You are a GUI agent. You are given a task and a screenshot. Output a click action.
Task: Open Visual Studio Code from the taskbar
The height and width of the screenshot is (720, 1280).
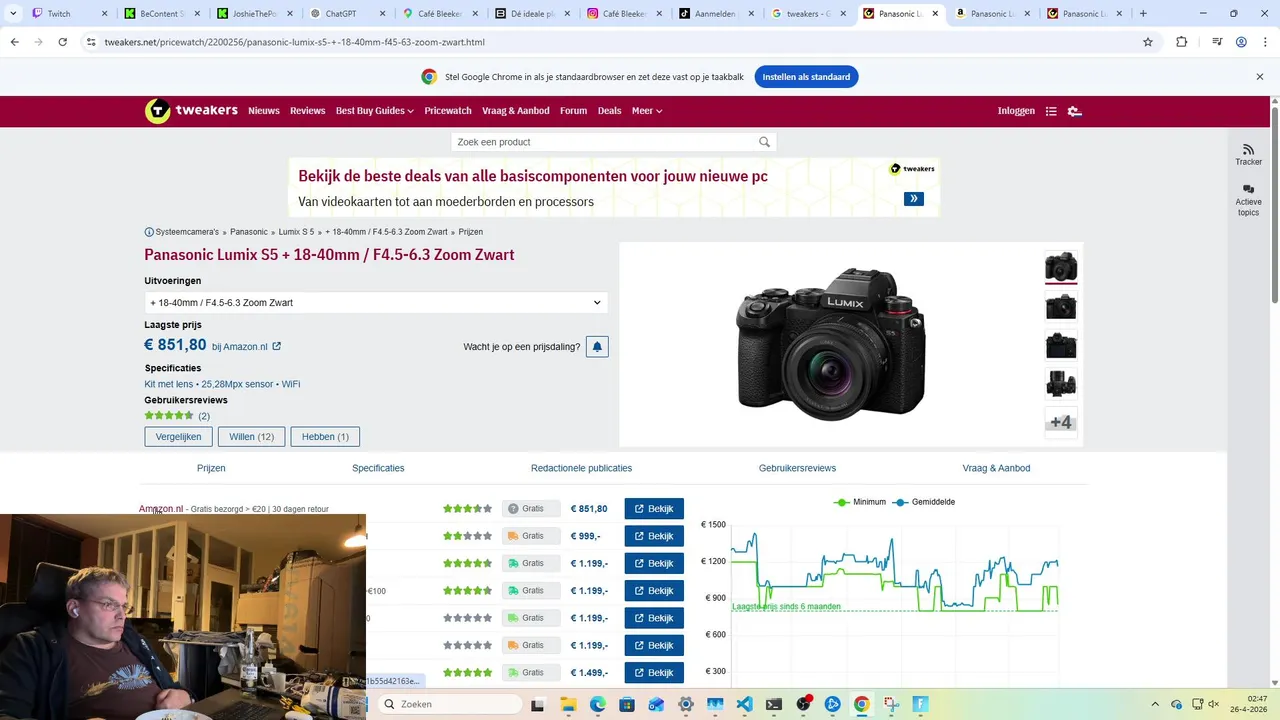point(744,705)
